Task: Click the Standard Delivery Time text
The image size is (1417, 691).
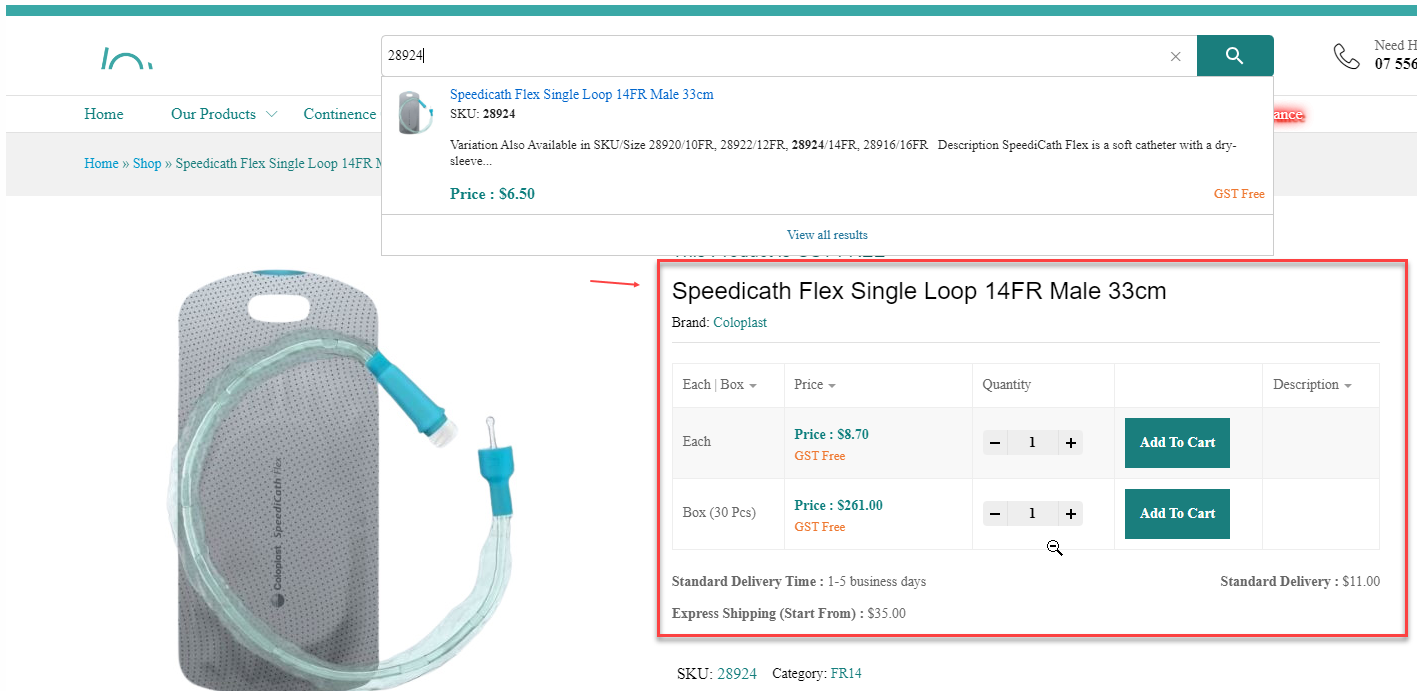Action: [x=748, y=582]
